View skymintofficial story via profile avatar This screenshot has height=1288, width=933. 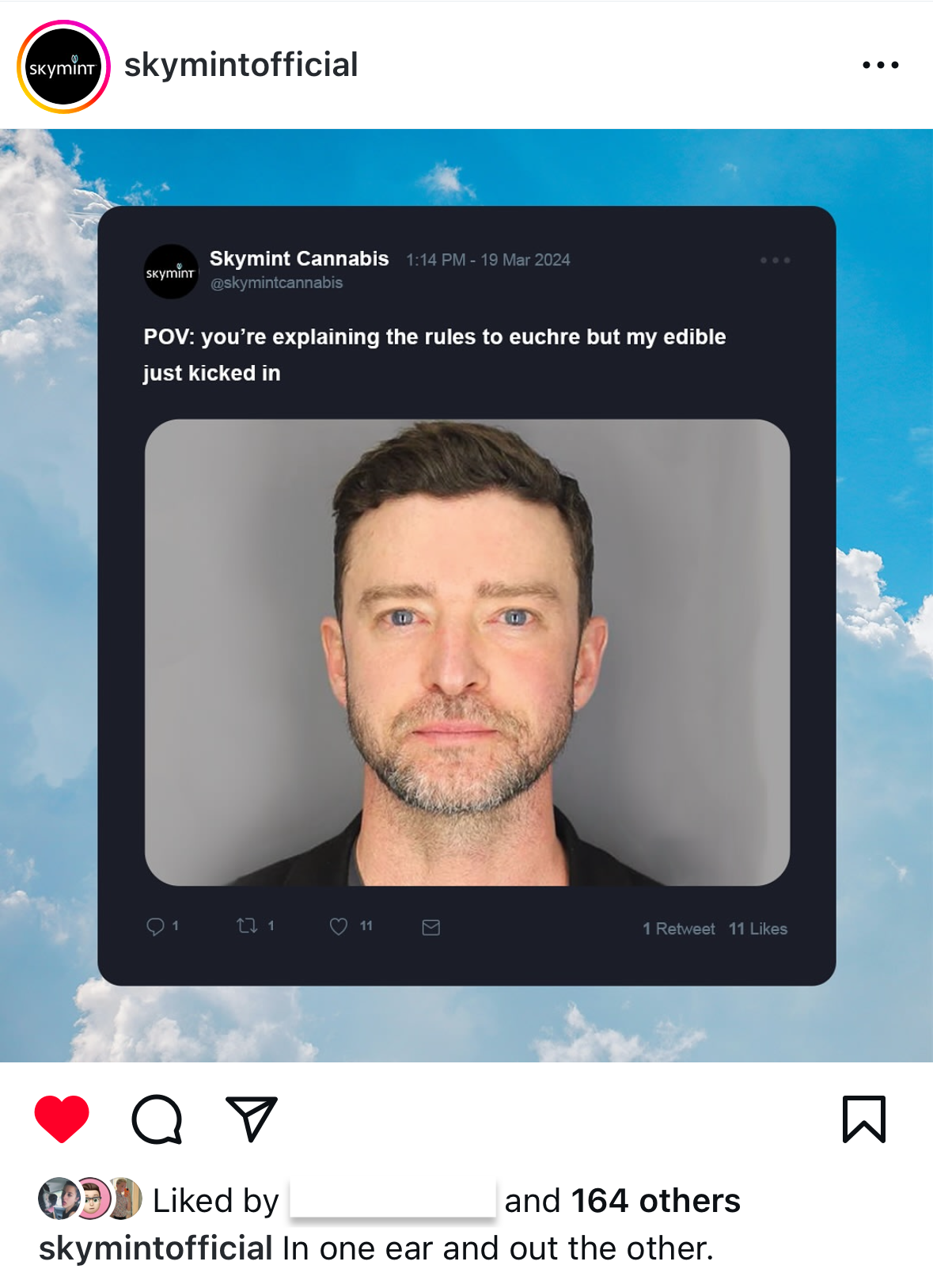[x=63, y=66]
